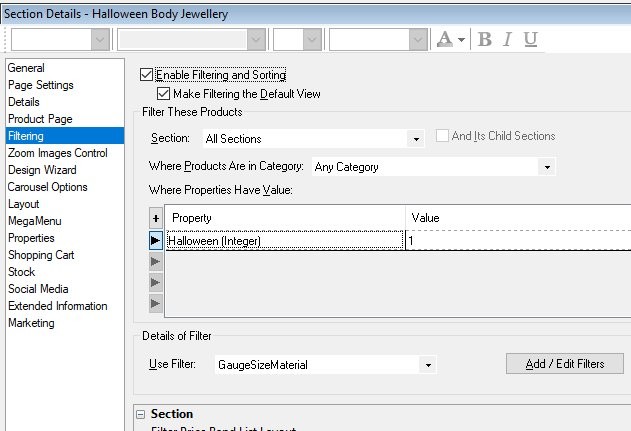
Task: Select the Halloween (Integer) property cell
Action: (285, 241)
